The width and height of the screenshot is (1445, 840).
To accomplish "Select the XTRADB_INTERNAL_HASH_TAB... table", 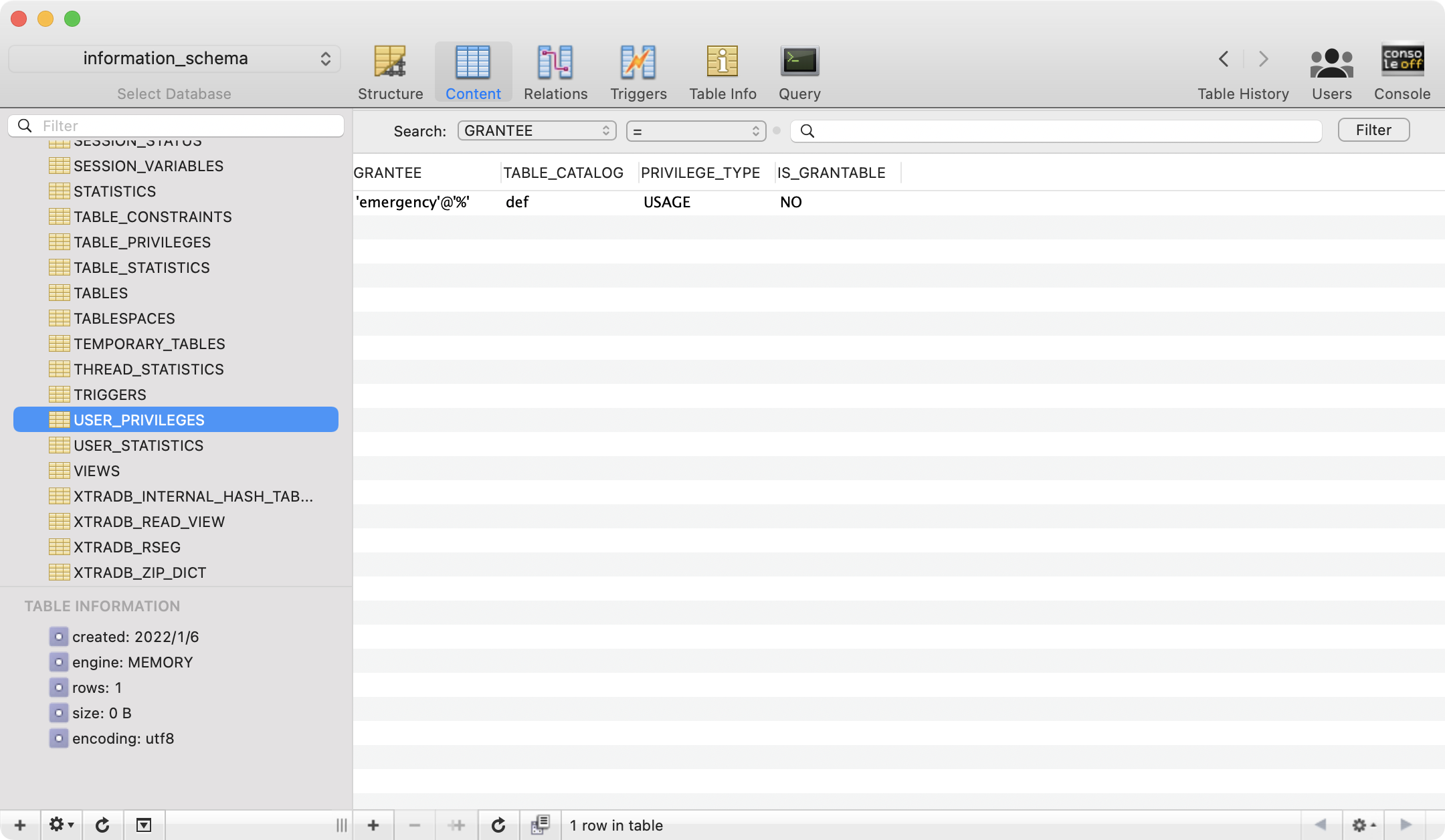I will tap(176, 496).
